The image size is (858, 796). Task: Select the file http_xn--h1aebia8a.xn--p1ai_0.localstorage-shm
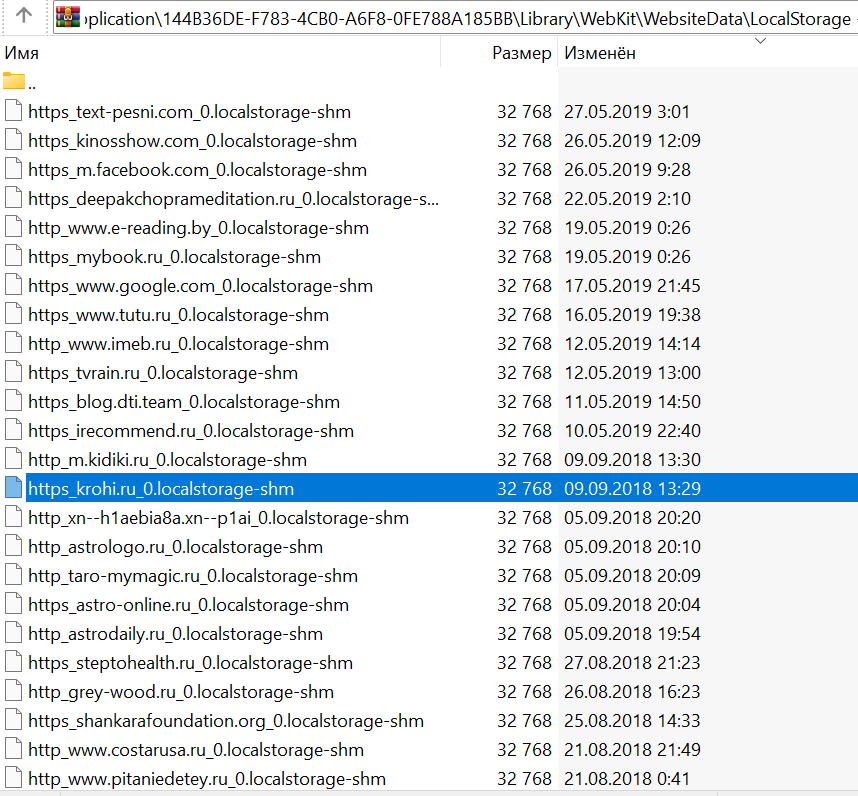[x=218, y=518]
